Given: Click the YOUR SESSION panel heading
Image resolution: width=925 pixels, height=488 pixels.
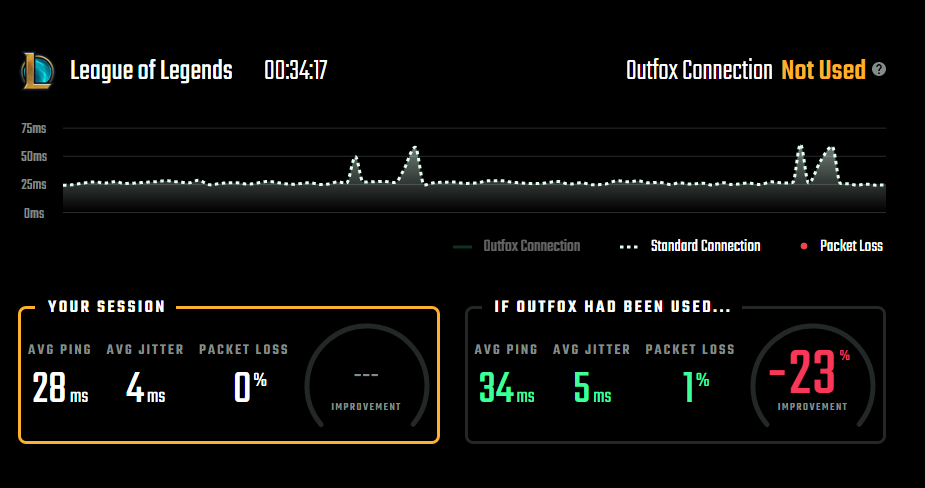Looking at the screenshot, I should pyautogui.click(x=106, y=306).
